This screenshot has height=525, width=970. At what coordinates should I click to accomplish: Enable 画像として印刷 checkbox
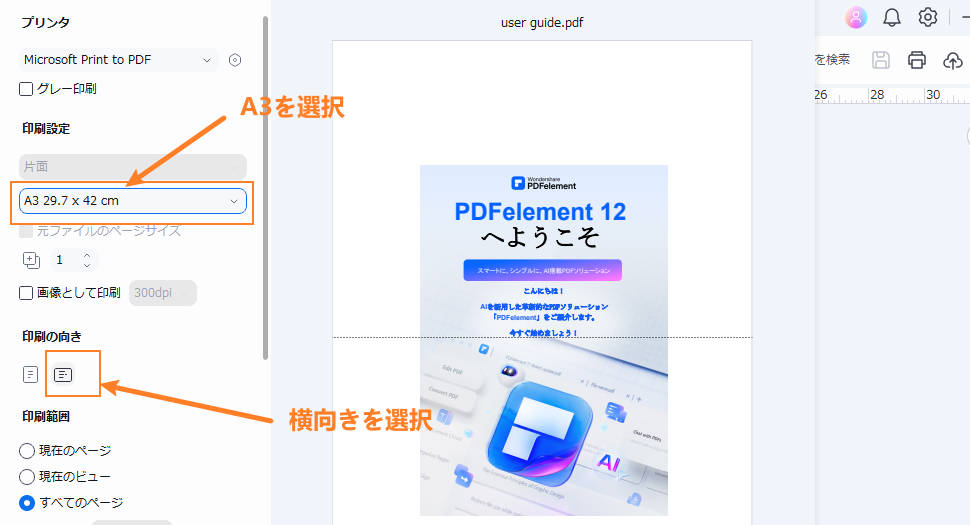click(26, 292)
